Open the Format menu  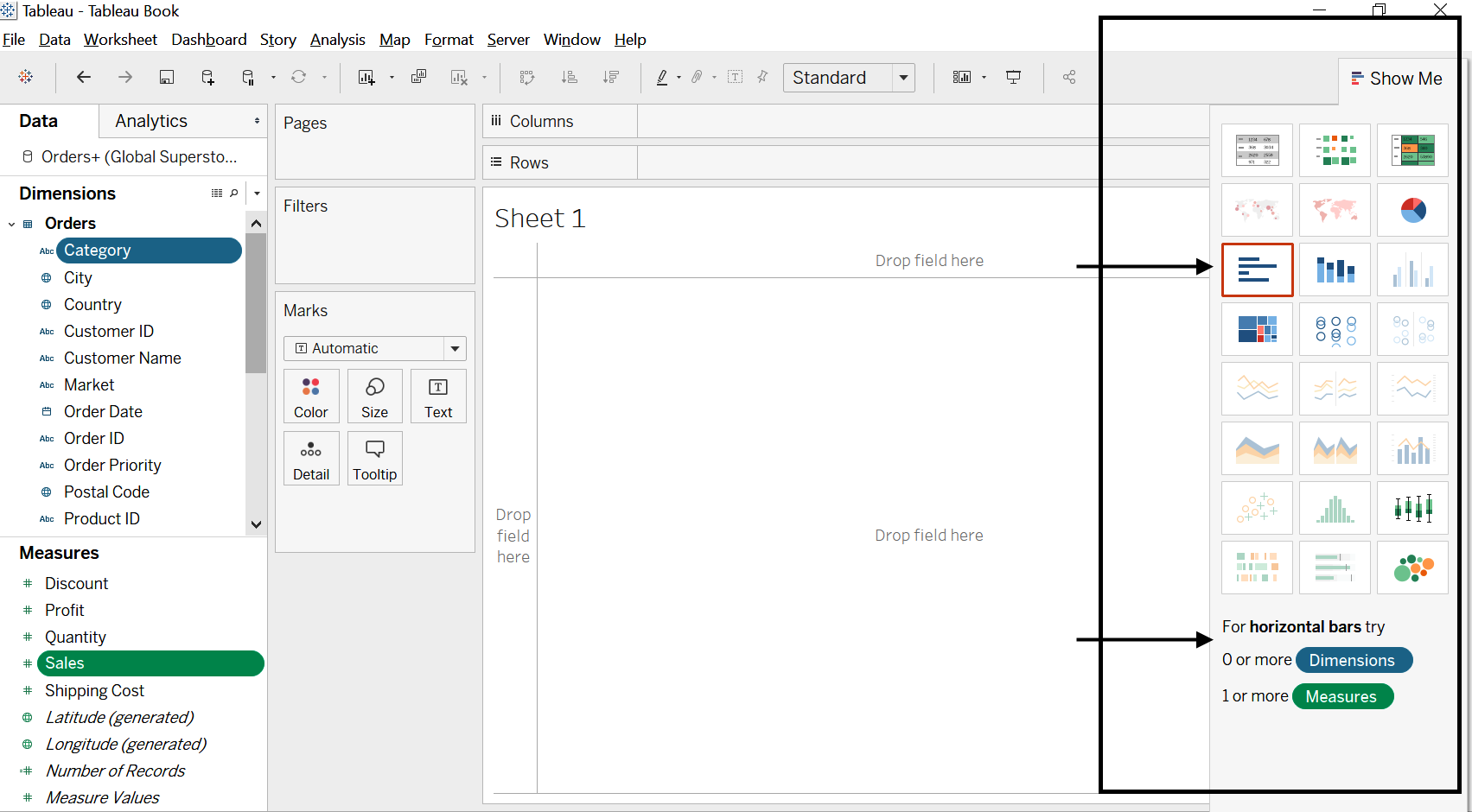[x=449, y=40]
